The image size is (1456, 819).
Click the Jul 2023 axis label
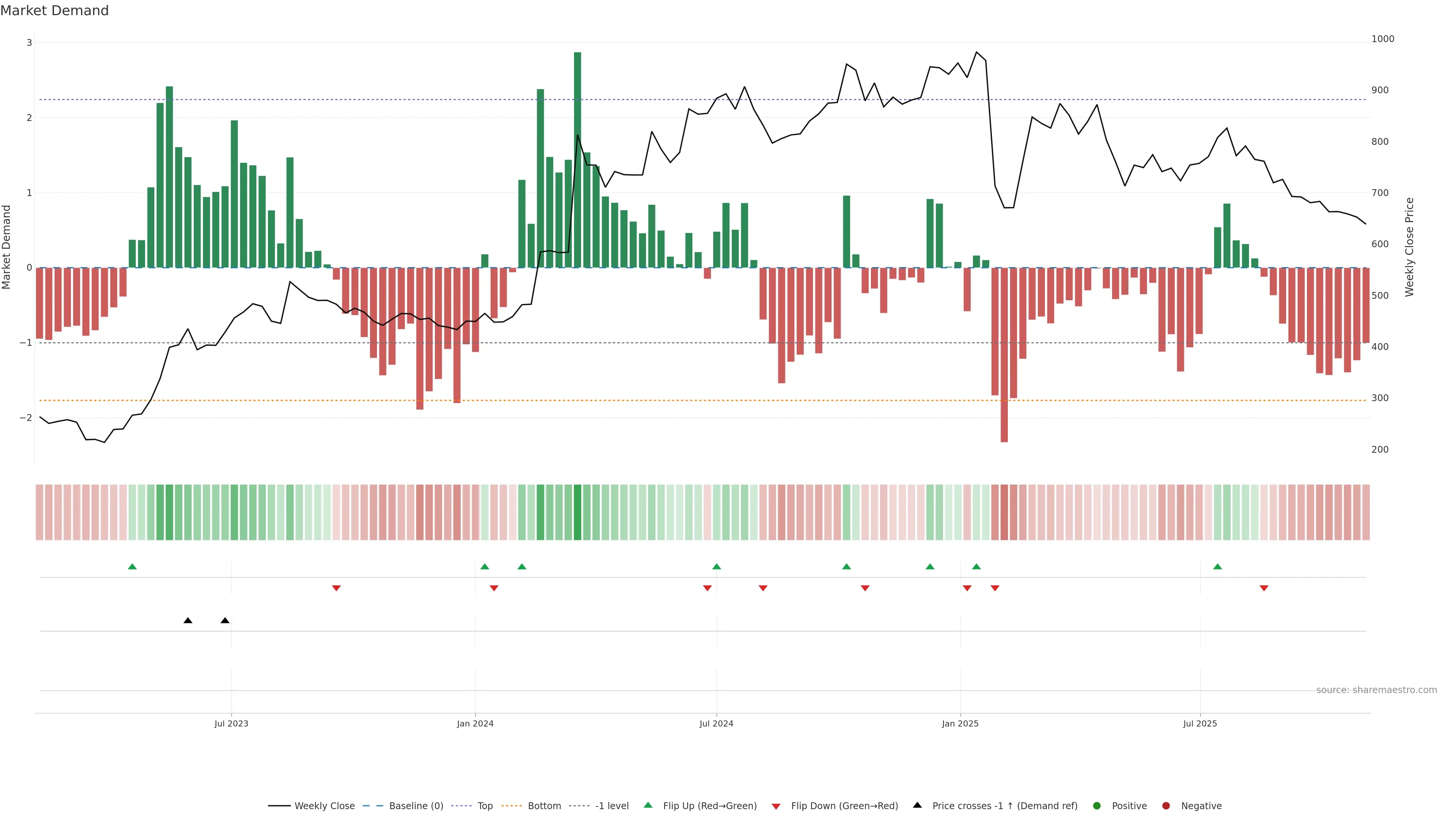231,723
